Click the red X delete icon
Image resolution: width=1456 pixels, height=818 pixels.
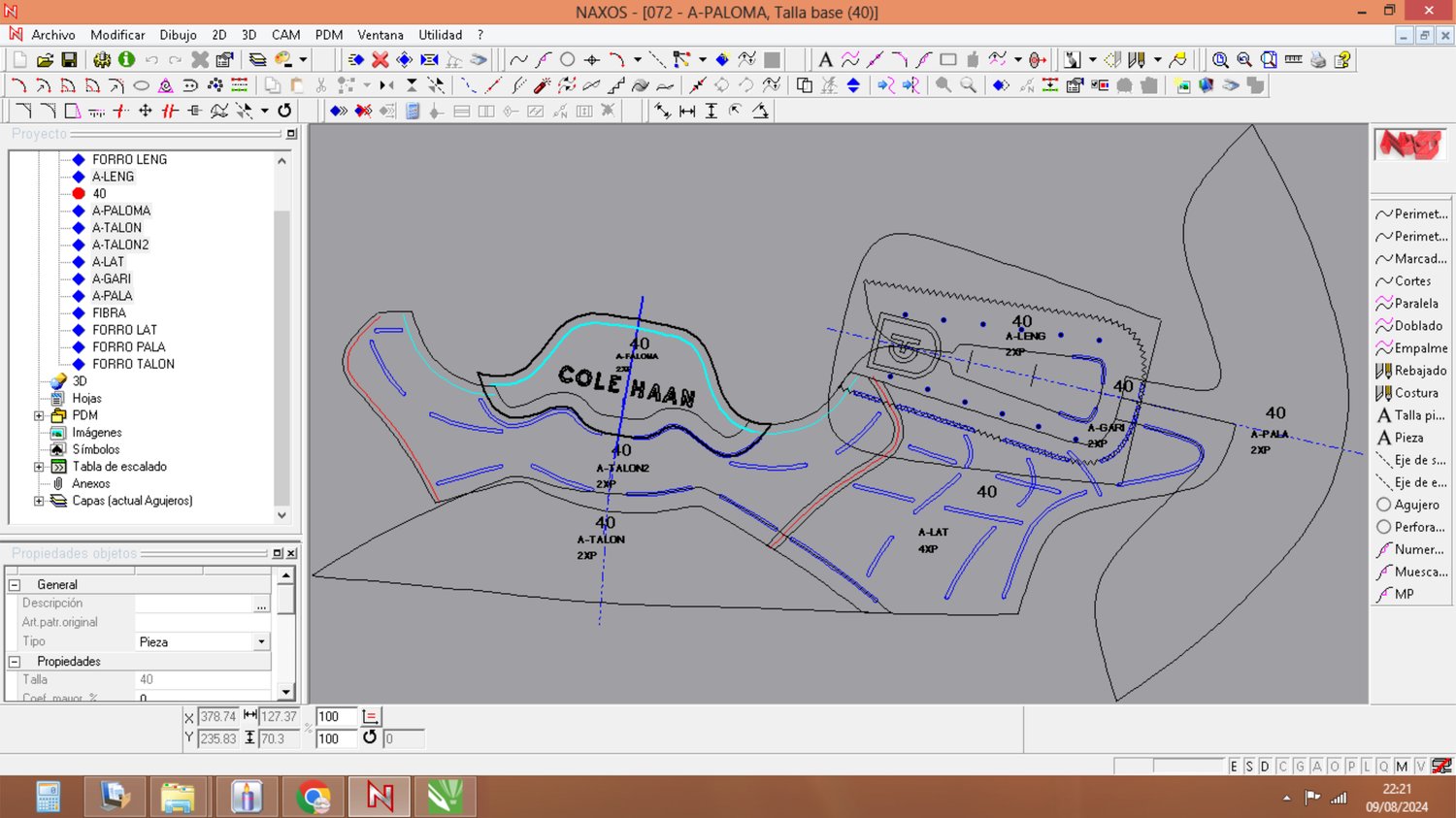[x=381, y=60]
